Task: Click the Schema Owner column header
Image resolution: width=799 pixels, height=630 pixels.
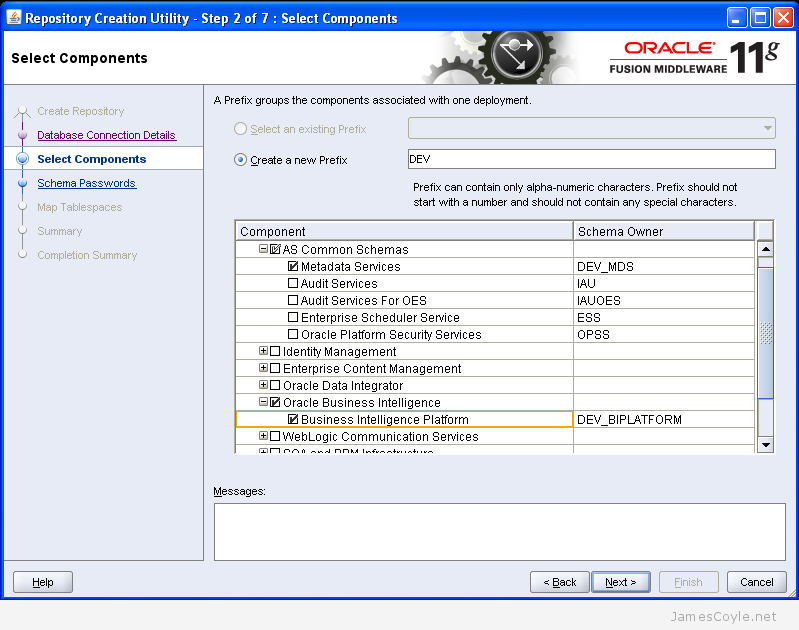Action: tap(663, 231)
